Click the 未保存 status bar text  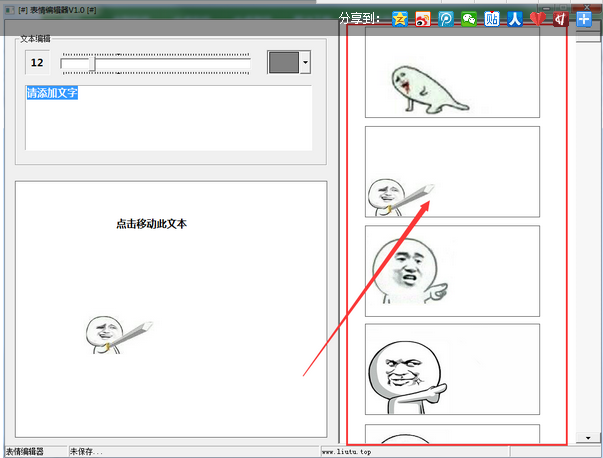(86, 451)
